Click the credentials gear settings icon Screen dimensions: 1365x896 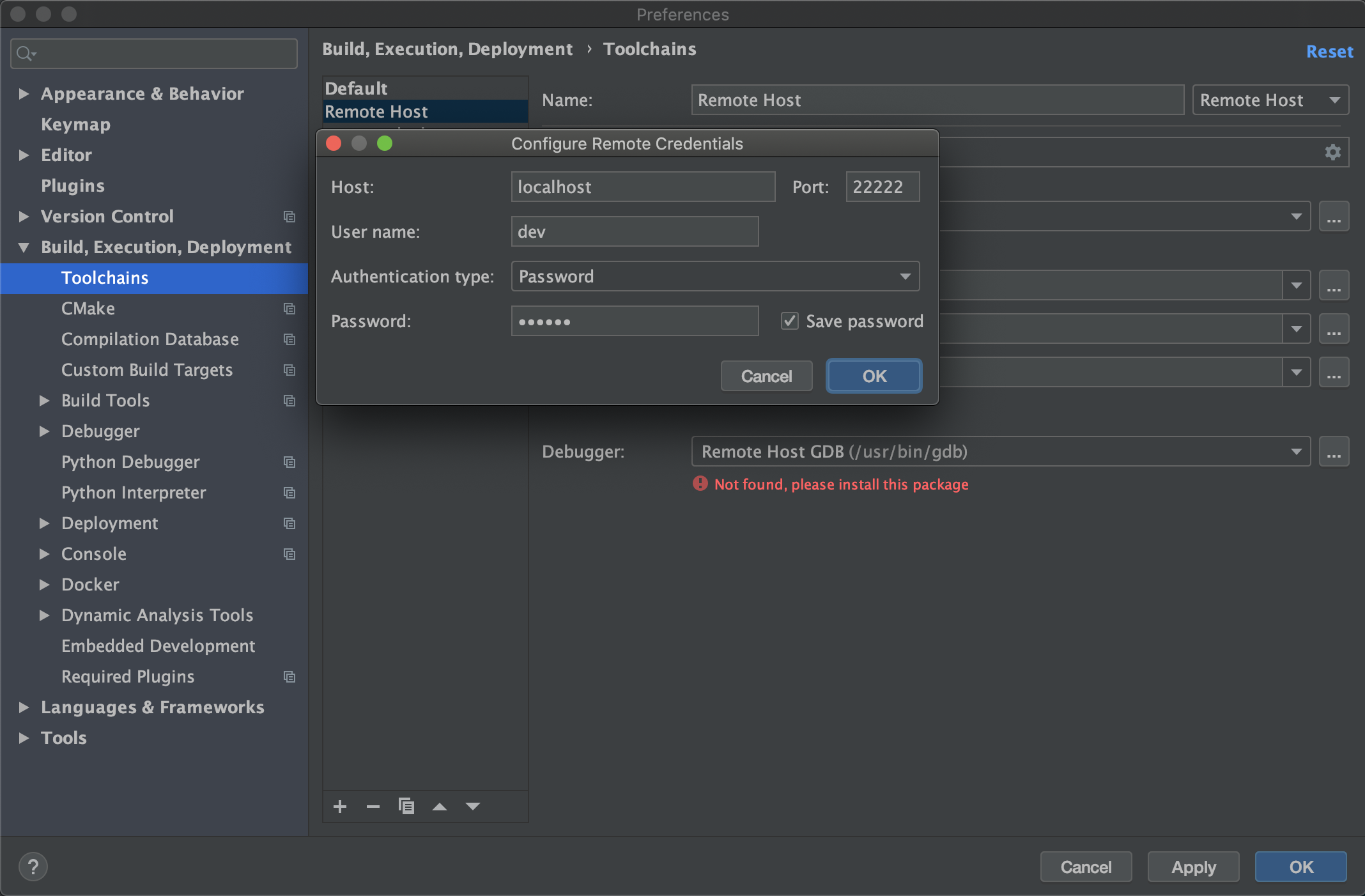1332,152
